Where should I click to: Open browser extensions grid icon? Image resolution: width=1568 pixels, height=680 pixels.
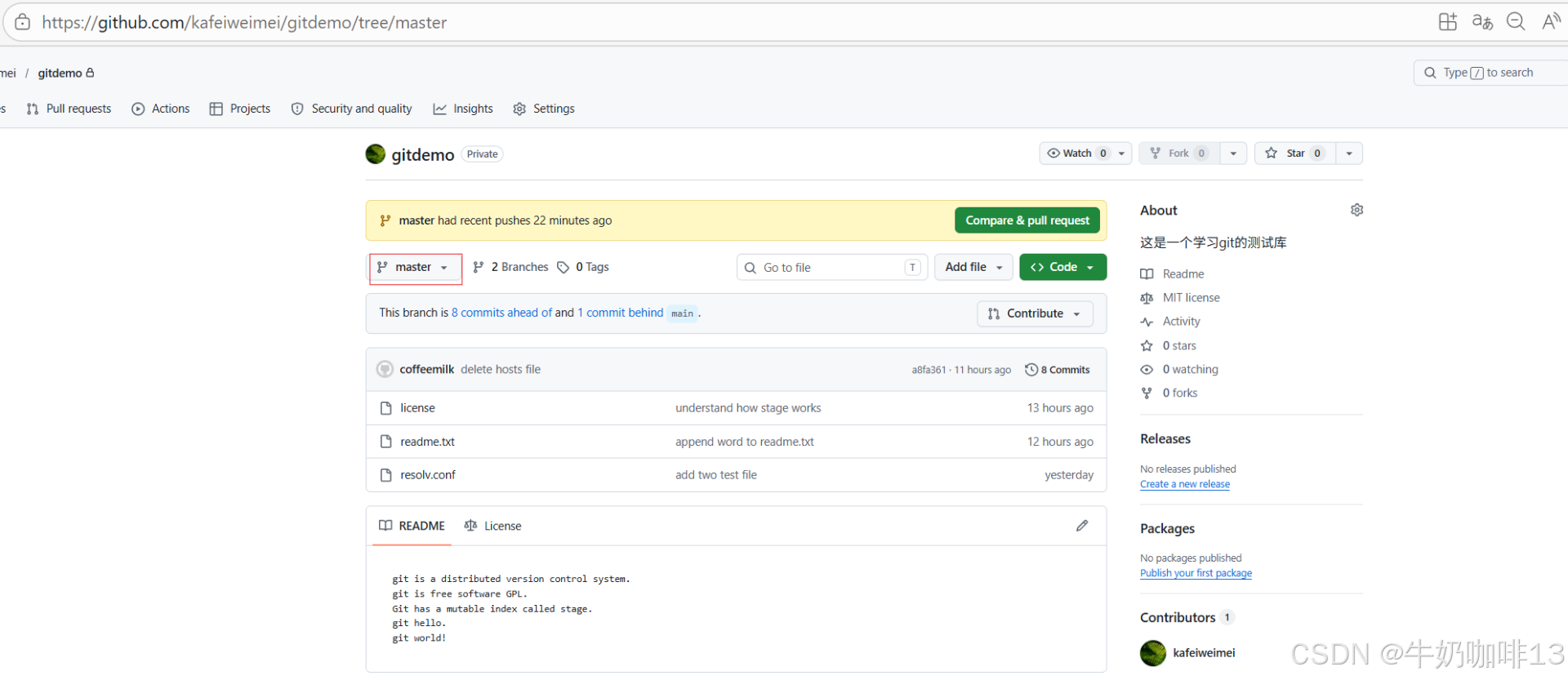1447,22
